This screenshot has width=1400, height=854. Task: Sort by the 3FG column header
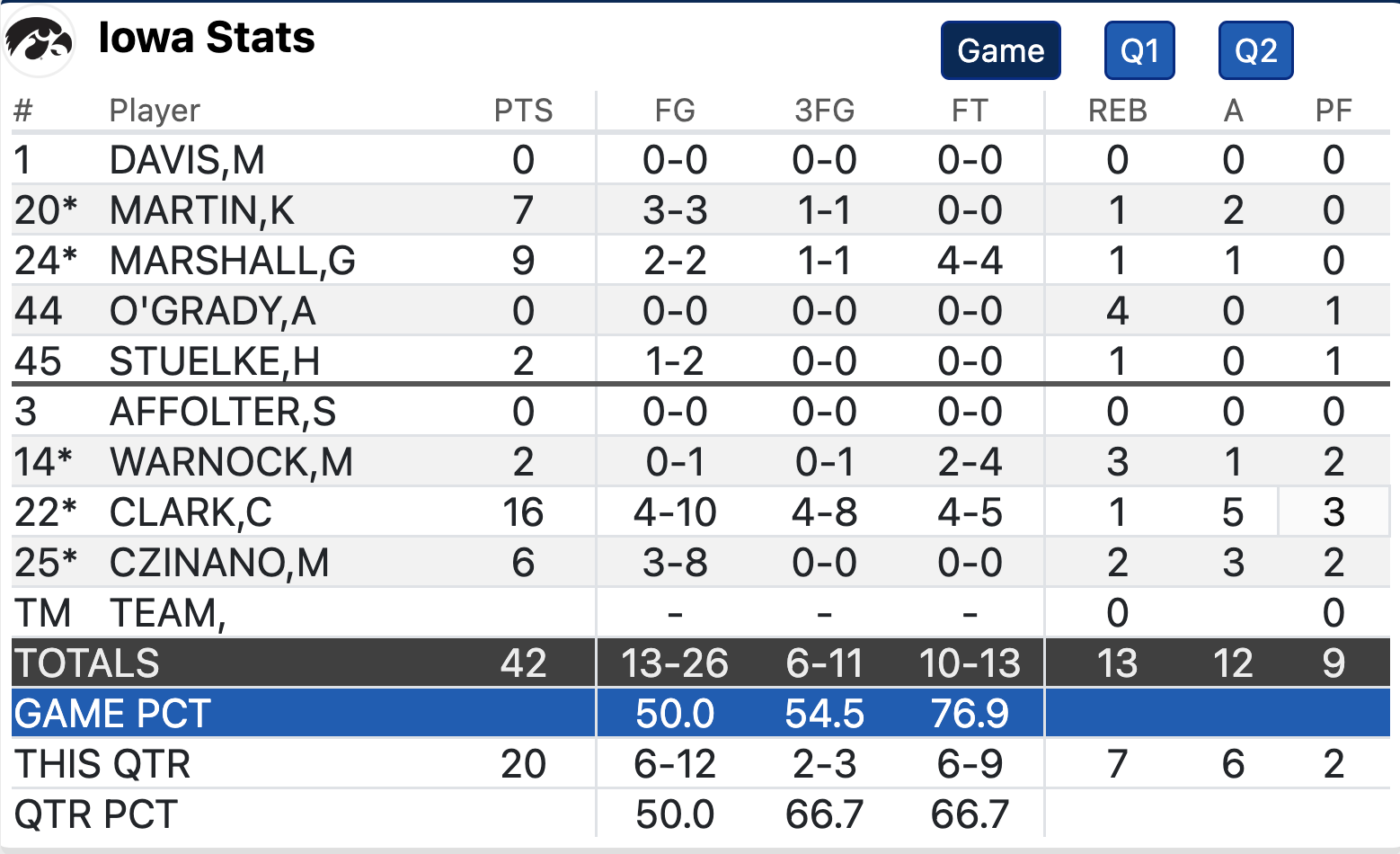tap(825, 110)
